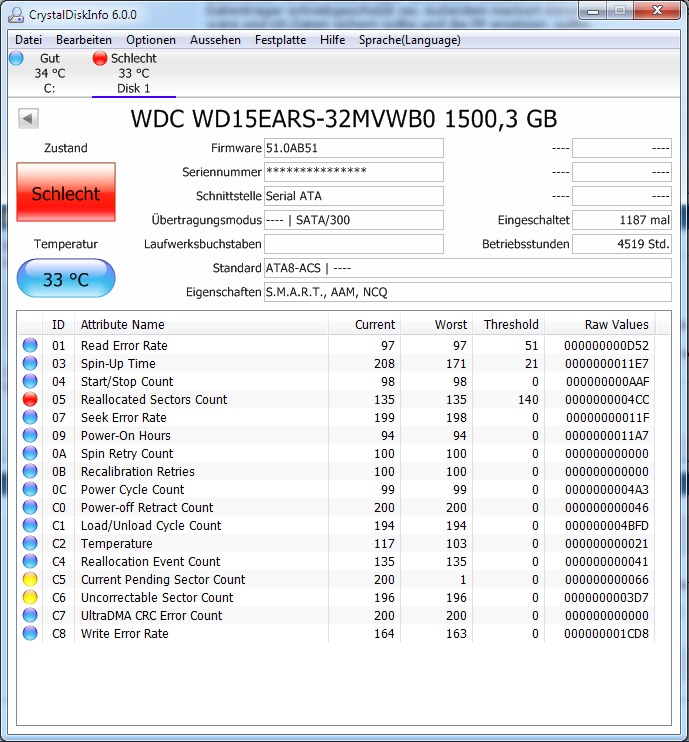
Task: Click blue status icon for Recalibration Retries
Action: coord(30,471)
